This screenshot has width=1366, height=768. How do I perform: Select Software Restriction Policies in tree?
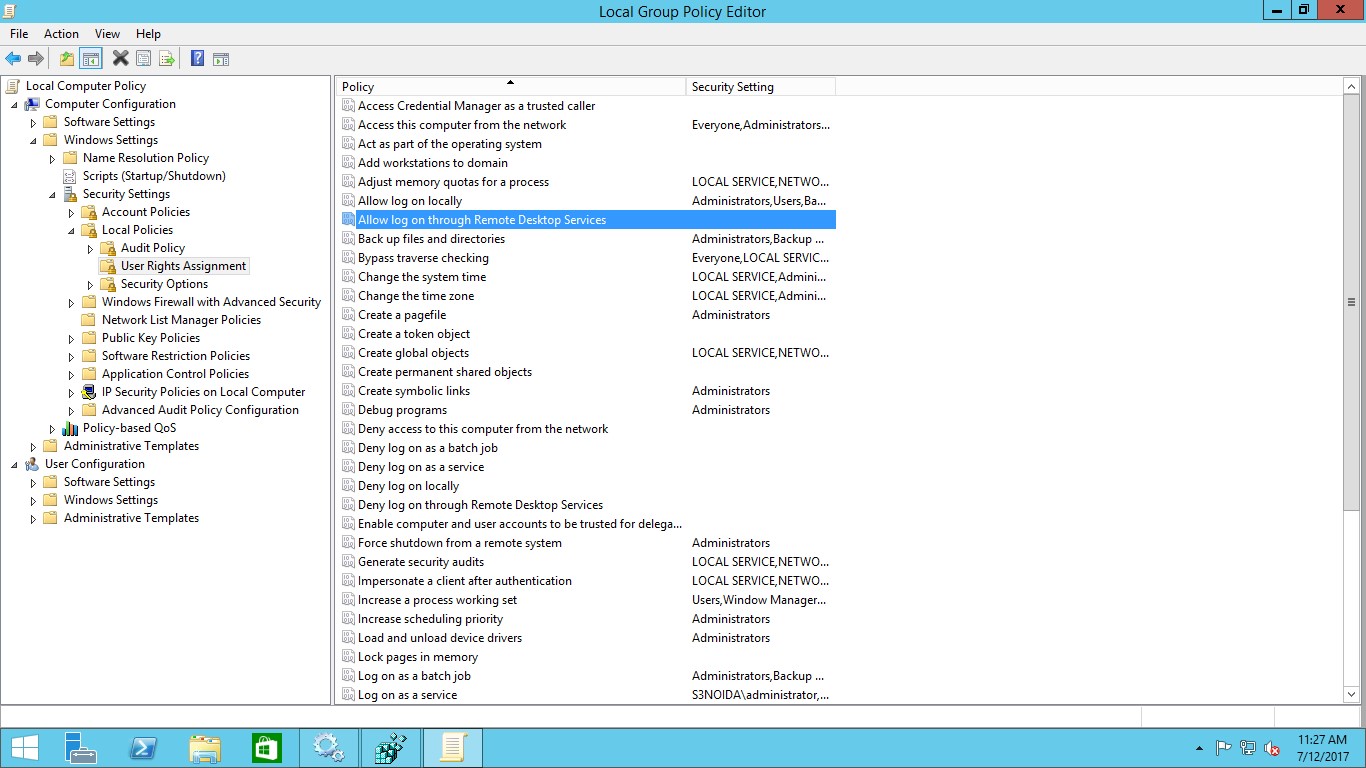pyautogui.click(x=176, y=356)
